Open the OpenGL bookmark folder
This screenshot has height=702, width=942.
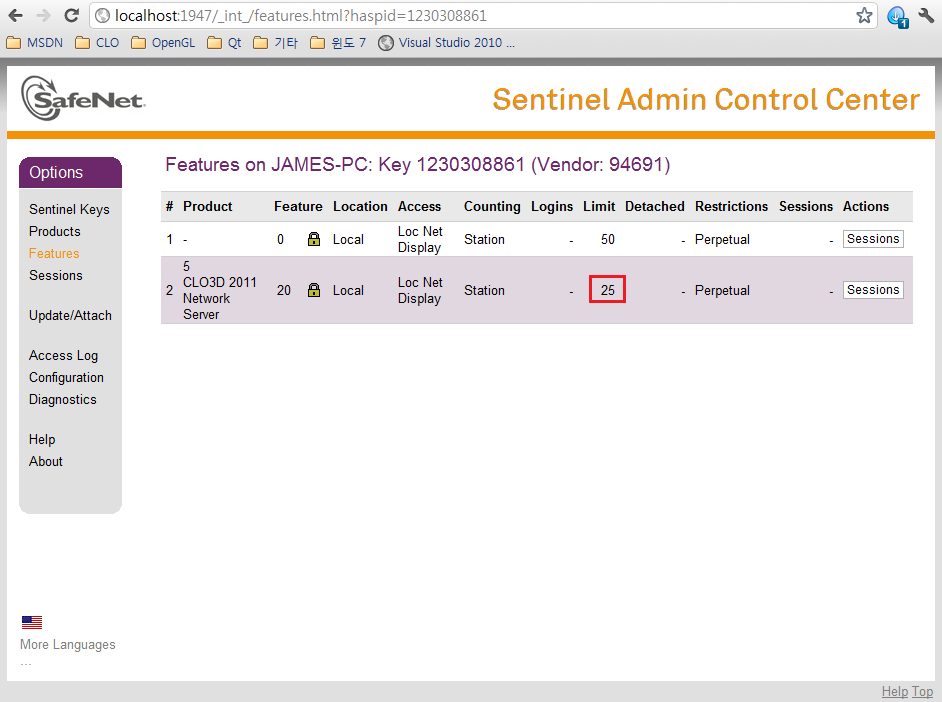pyautogui.click(x=163, y=43)
